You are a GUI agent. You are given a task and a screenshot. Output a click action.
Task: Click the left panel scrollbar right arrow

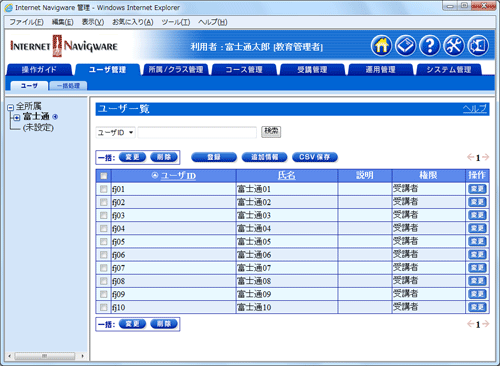(82, 356)
